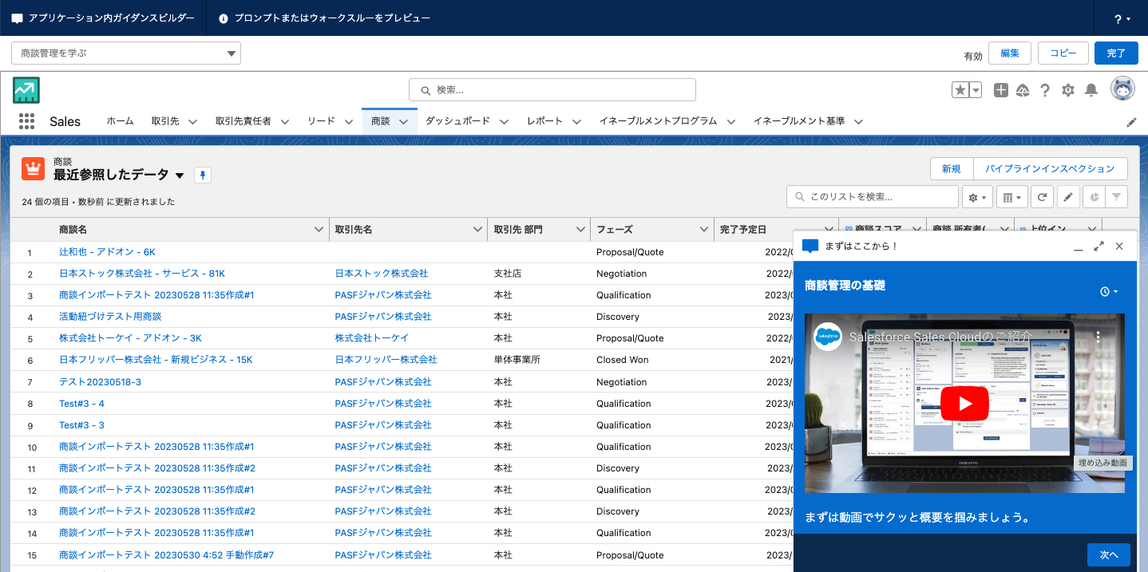Click the 完了 button

(x=1117, y=53)
